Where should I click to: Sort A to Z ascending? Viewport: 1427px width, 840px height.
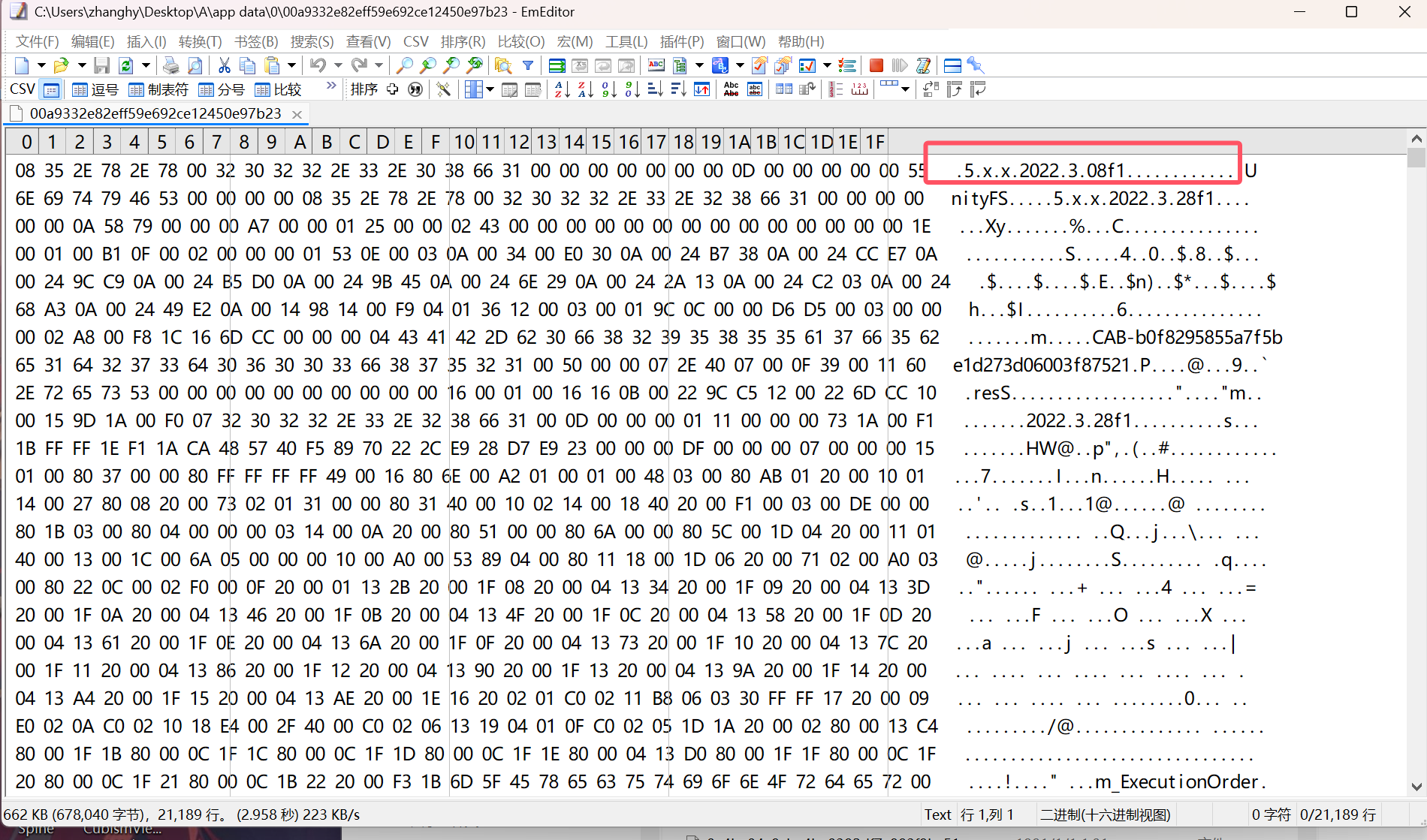tap(563, 89)
